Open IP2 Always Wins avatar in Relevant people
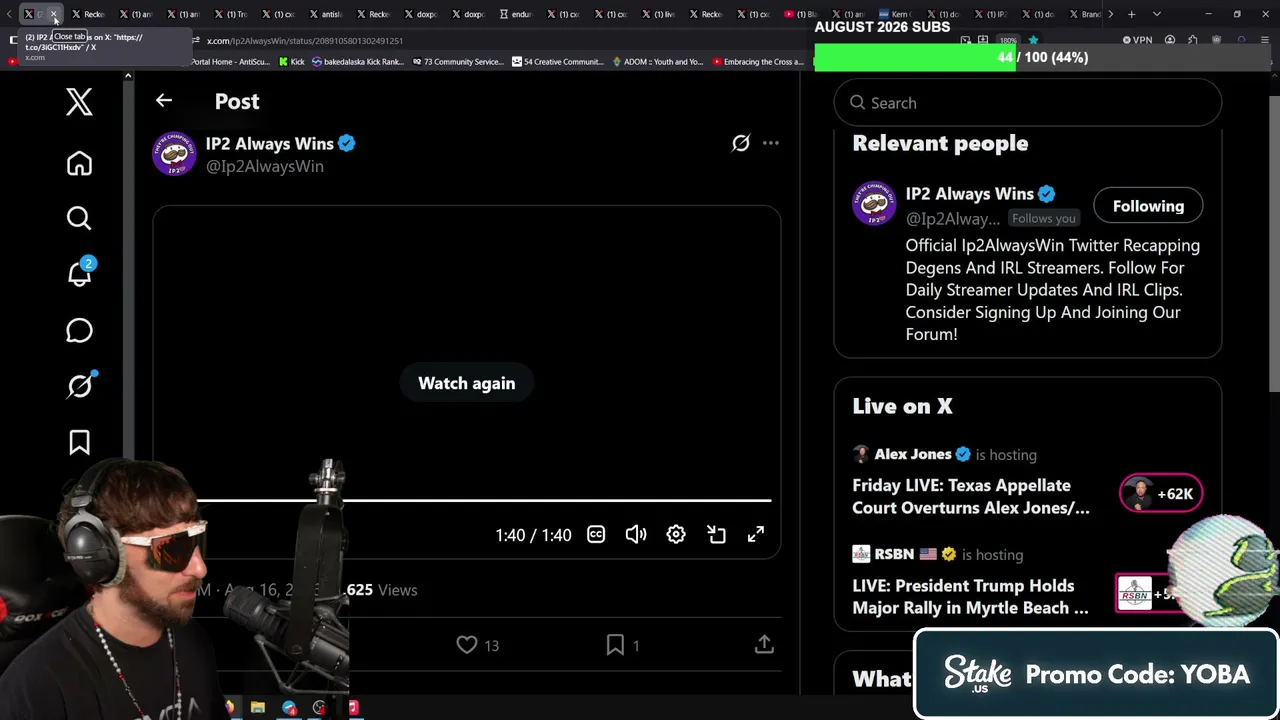Screen dimensions: 1280x720 coord(874,204)
